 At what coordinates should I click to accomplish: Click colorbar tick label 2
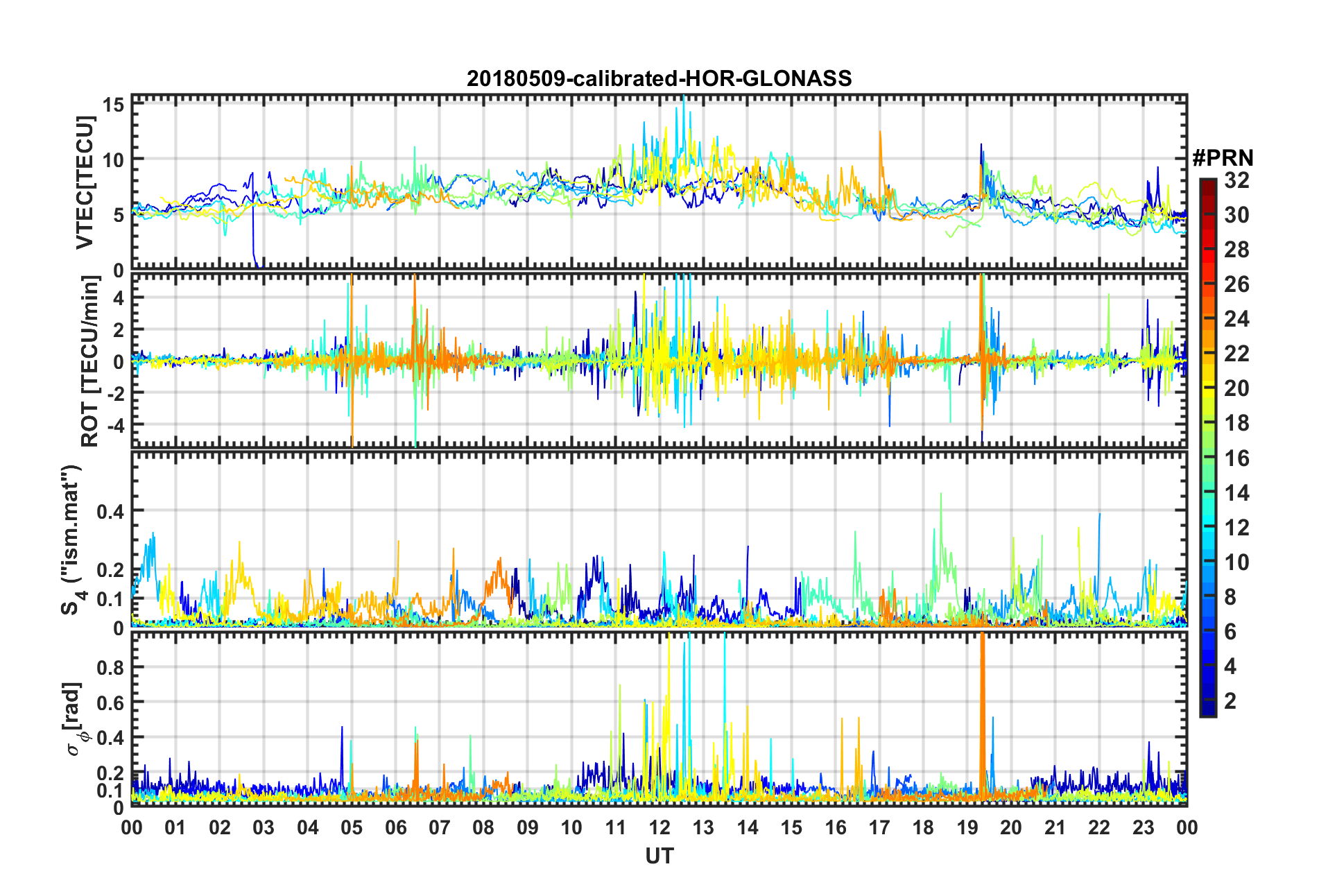coord(1230,701)
